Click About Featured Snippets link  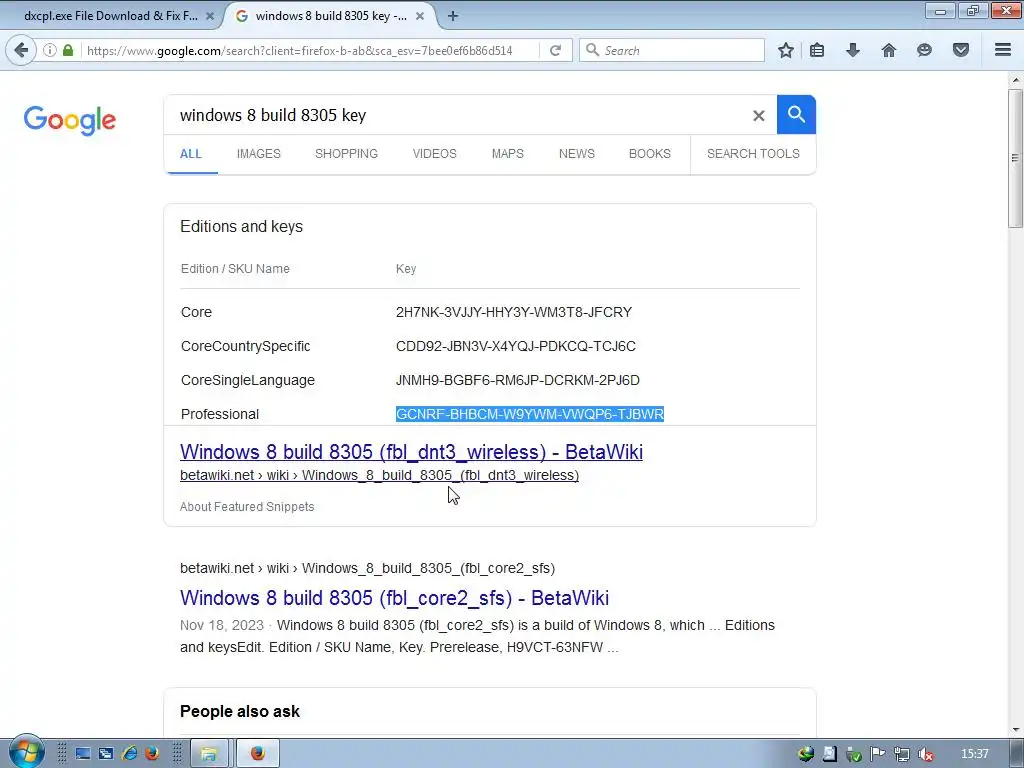(247, 507)
